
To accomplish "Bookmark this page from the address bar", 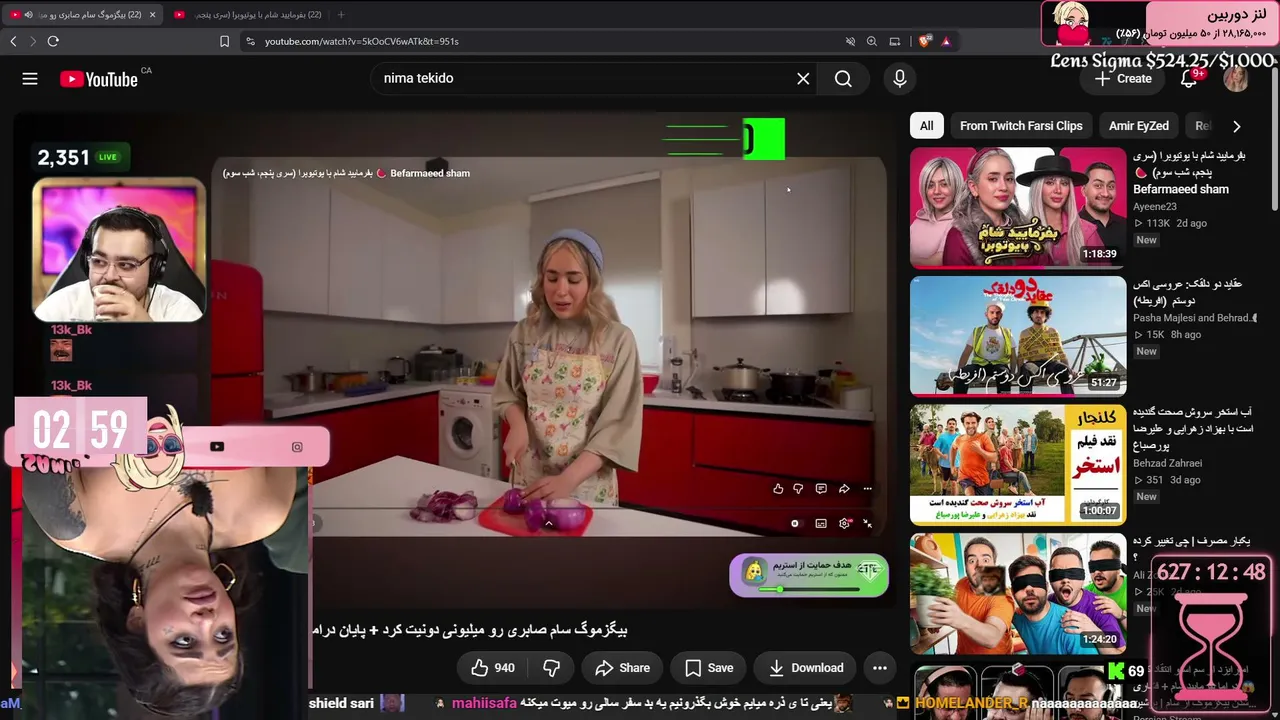I will pos(224,41).
